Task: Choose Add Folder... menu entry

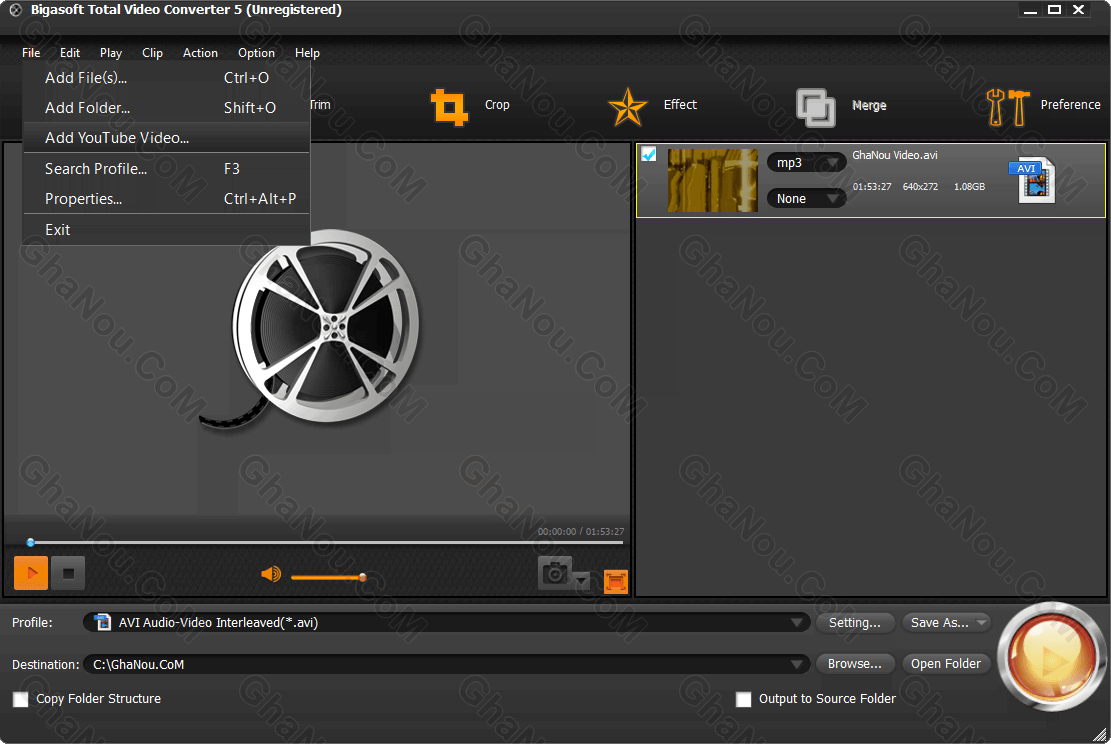Action: (x=167, y=108)
